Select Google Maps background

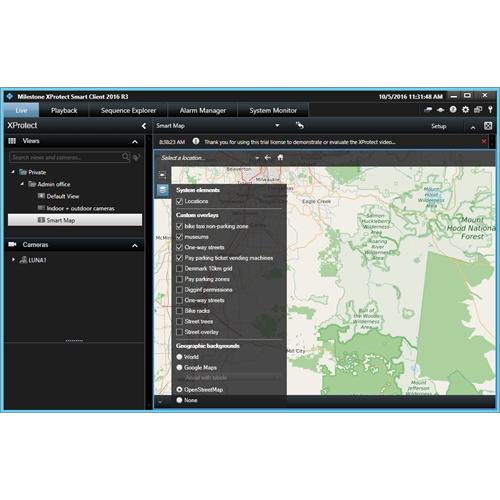(179, 367)
